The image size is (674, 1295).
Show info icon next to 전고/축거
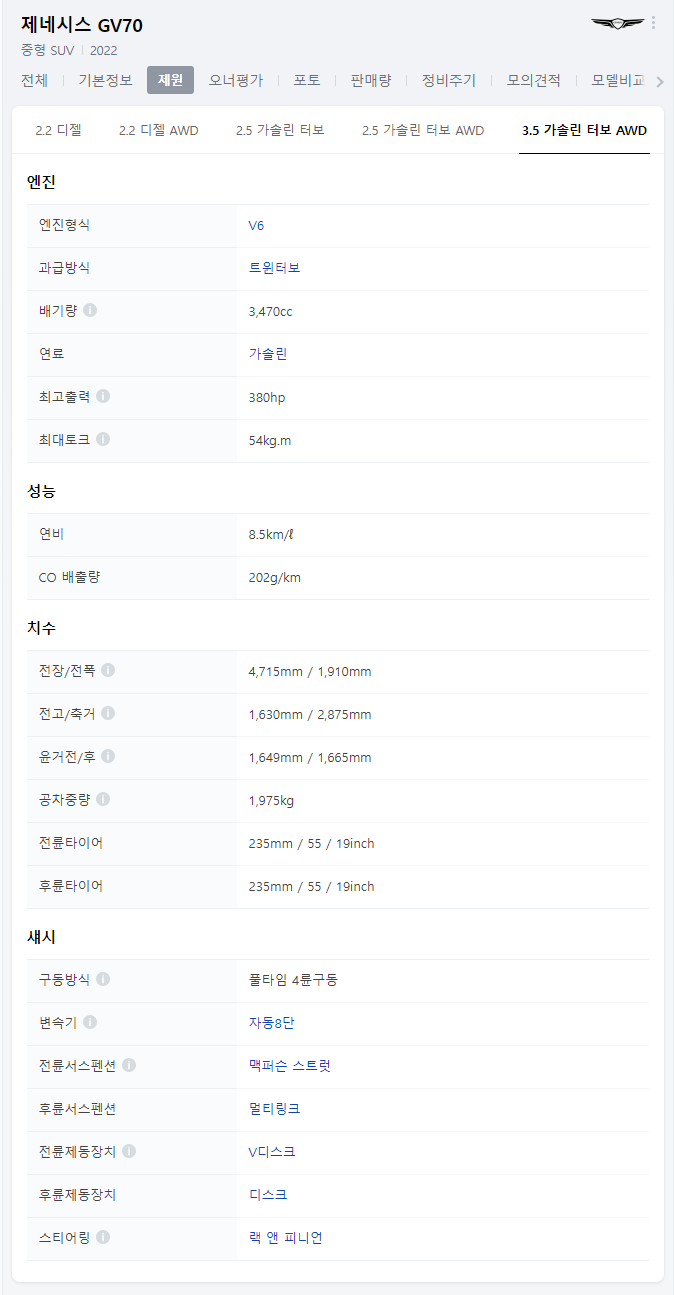coord(108,713)
